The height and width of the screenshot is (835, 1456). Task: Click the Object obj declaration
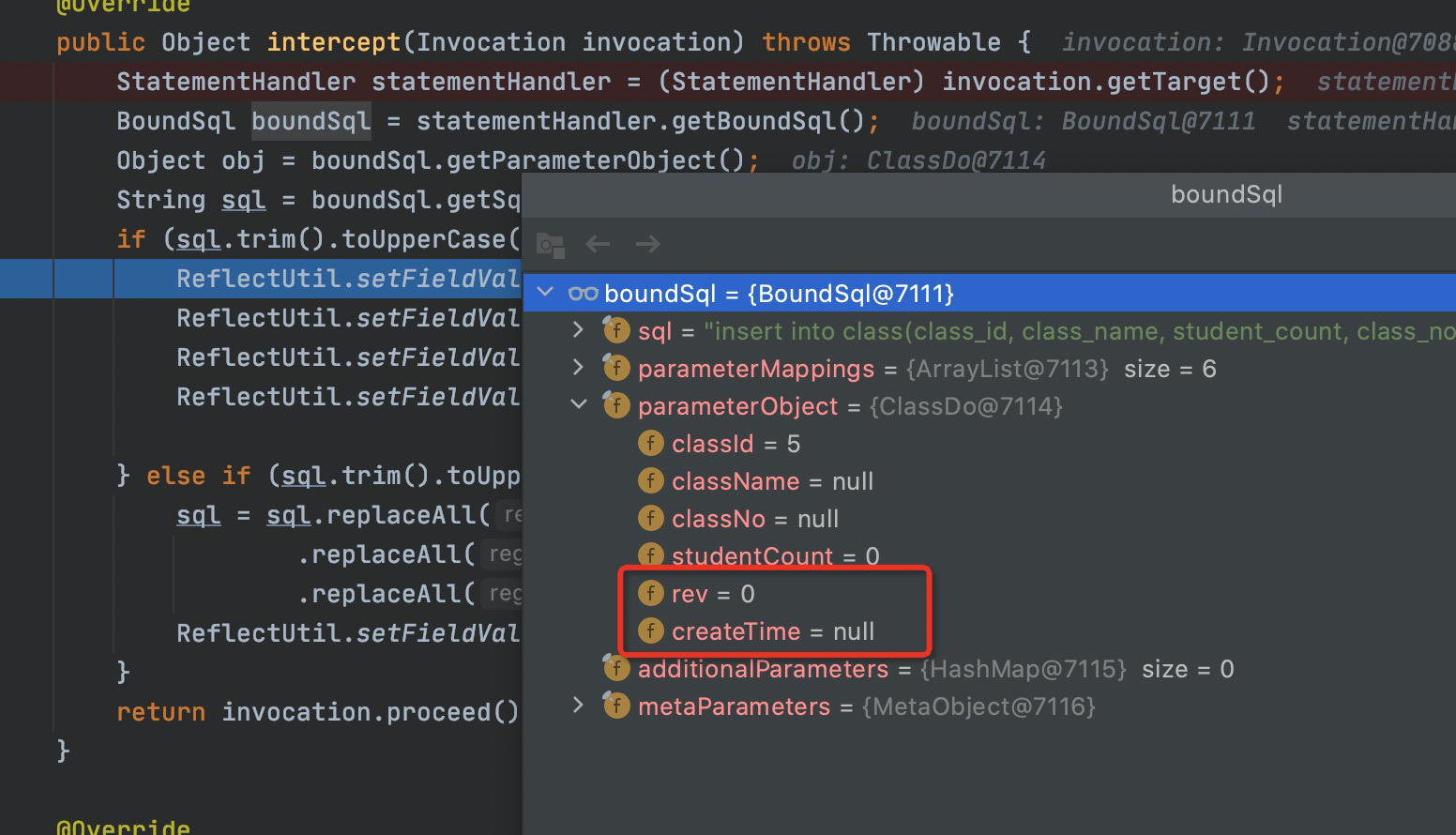pos(191,160)
